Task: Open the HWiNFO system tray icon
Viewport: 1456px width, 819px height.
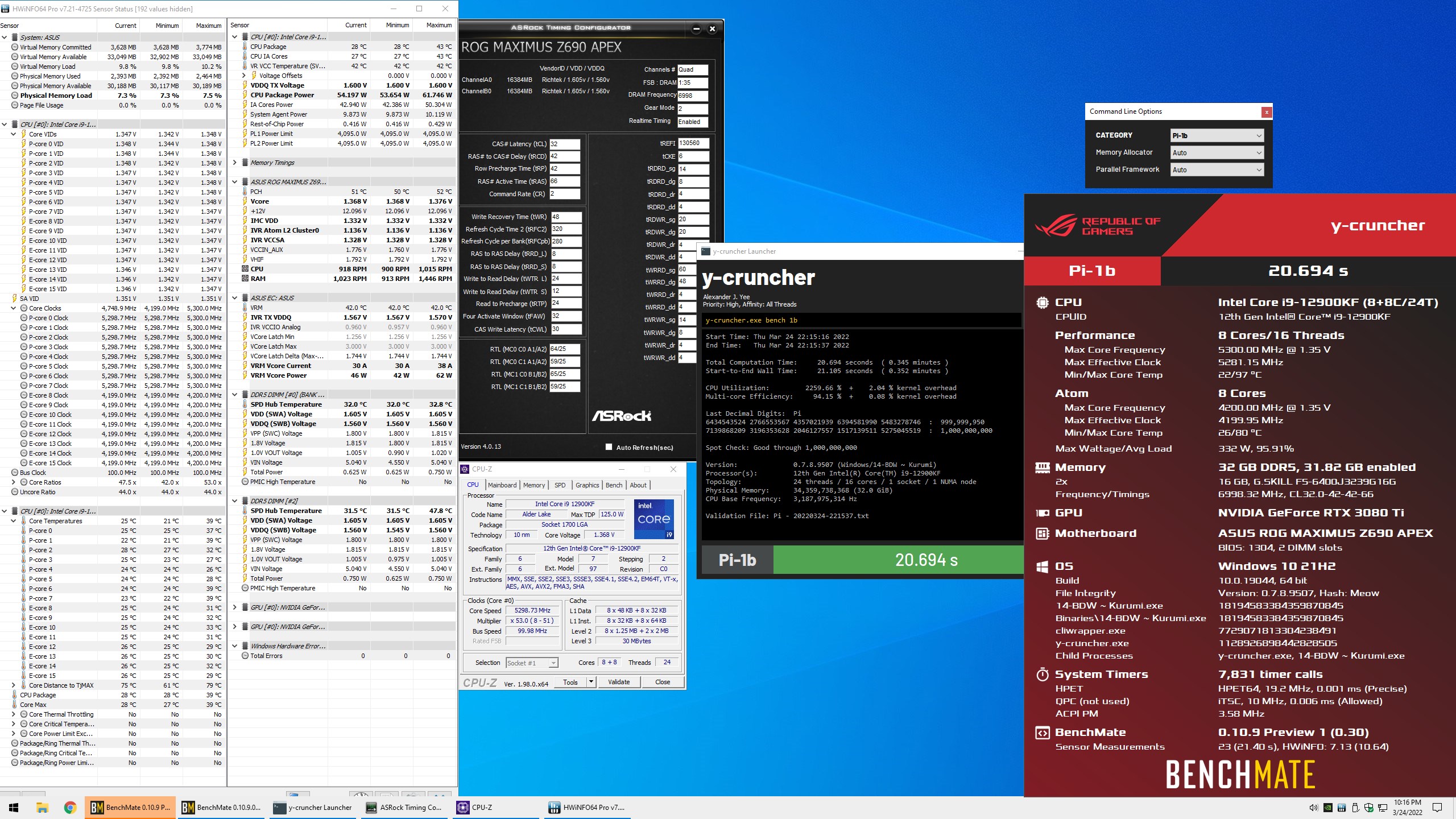Action: coord(1341,808)
